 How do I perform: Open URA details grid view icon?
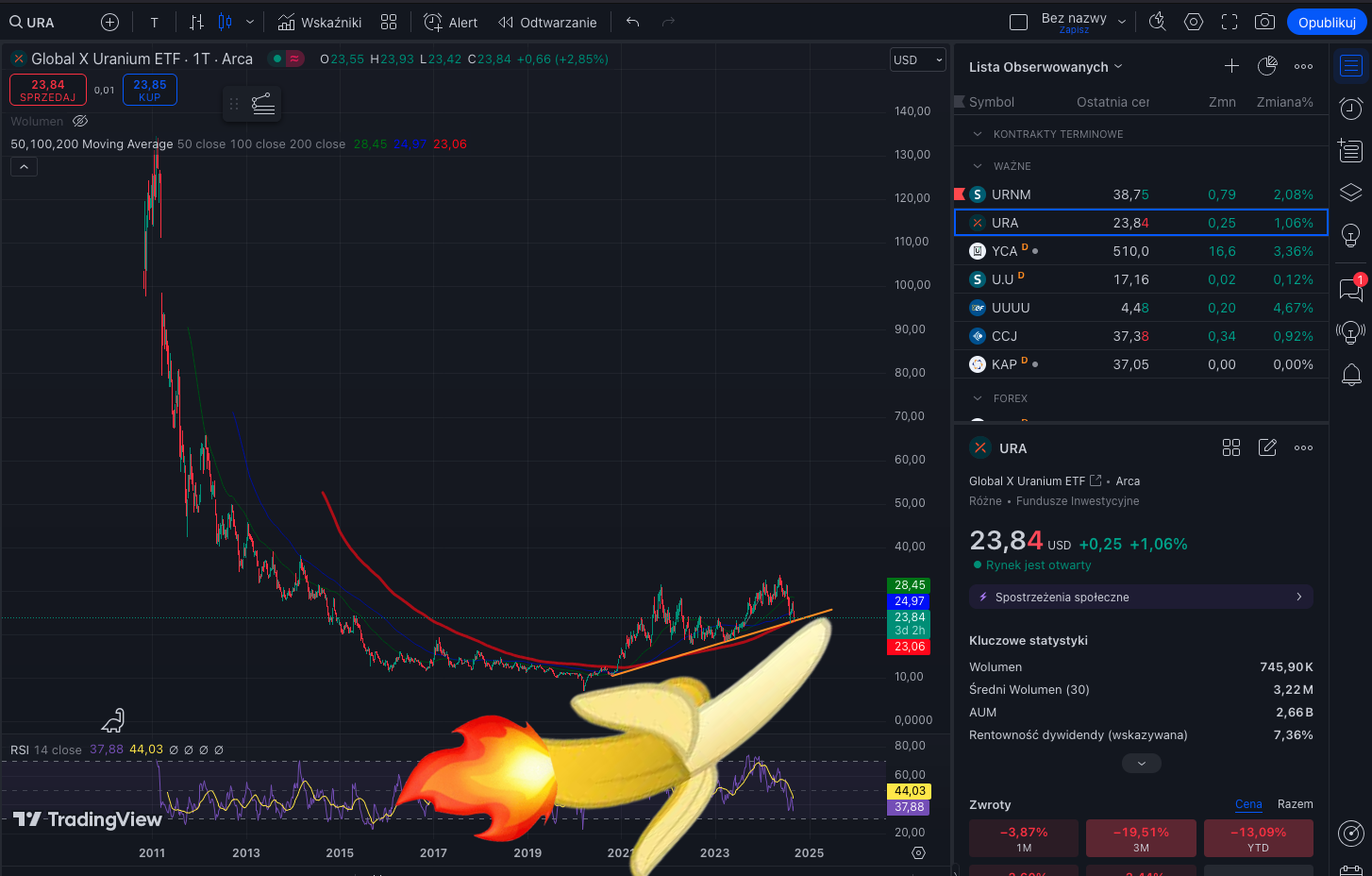[x=1231, y=447]
